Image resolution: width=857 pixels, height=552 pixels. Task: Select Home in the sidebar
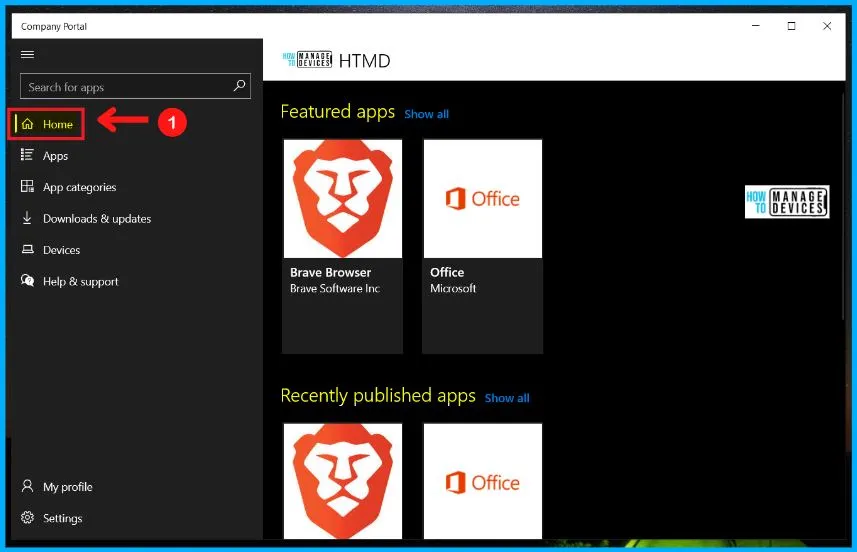click(46, 124)
